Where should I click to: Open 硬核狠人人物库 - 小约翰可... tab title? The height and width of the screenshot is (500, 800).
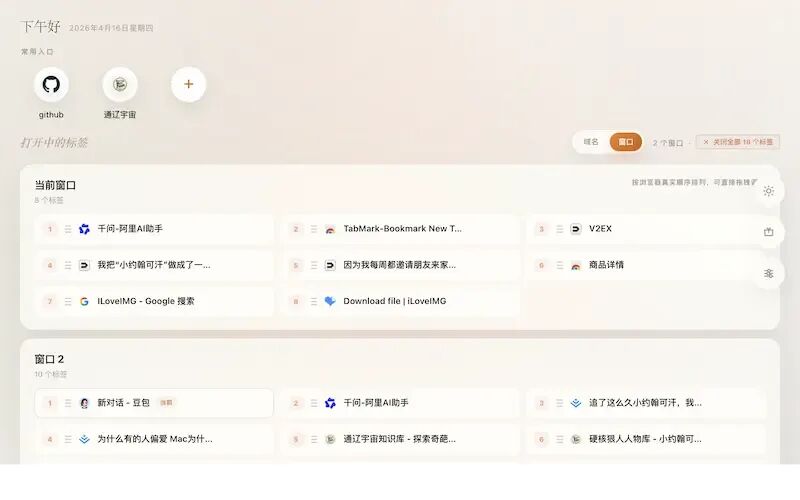coord(645,439)
